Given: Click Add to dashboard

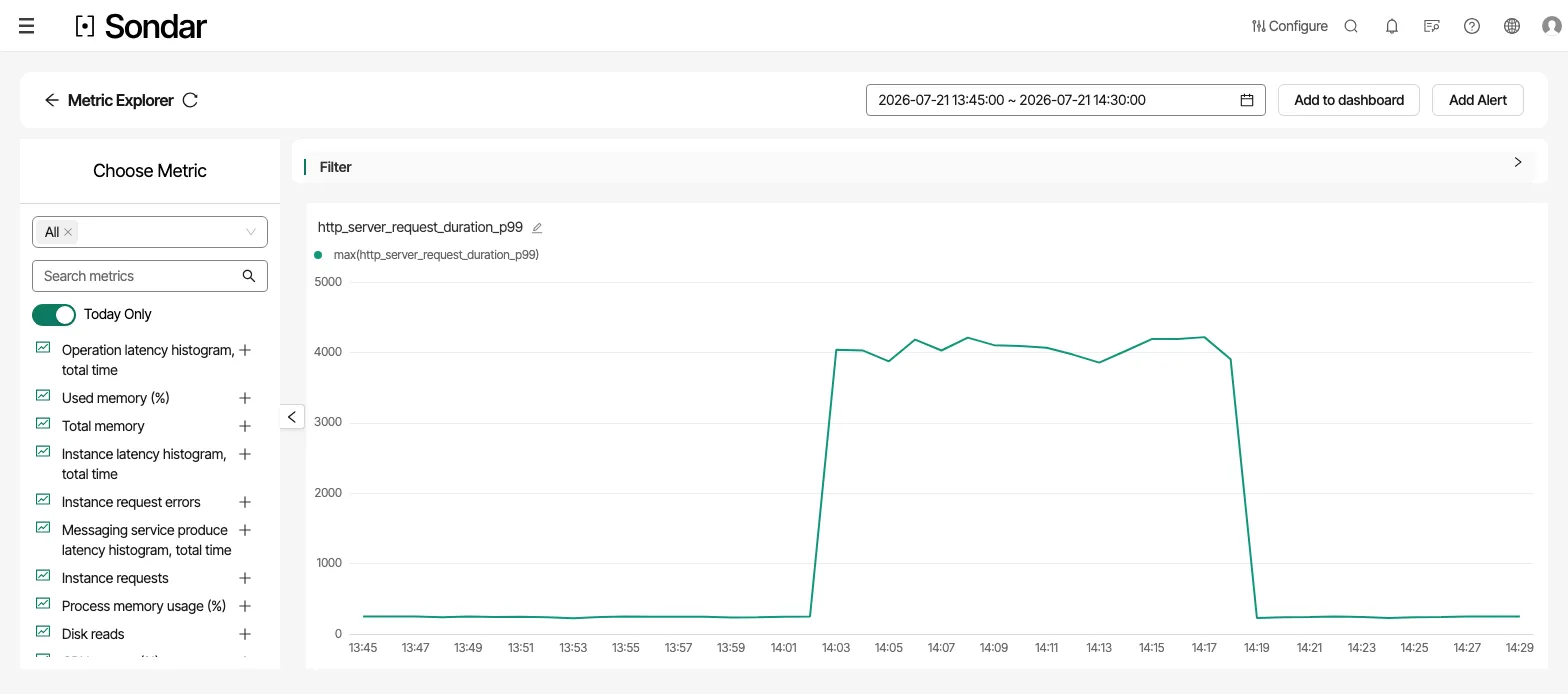Looking at the screenshot, I should tap(1349, 100).
